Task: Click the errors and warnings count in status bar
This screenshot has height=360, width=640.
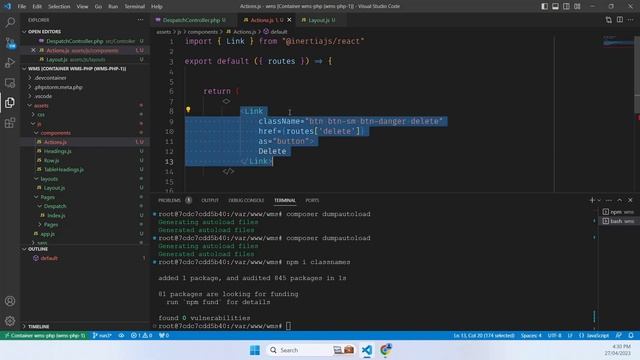Action: coord(141,336)
